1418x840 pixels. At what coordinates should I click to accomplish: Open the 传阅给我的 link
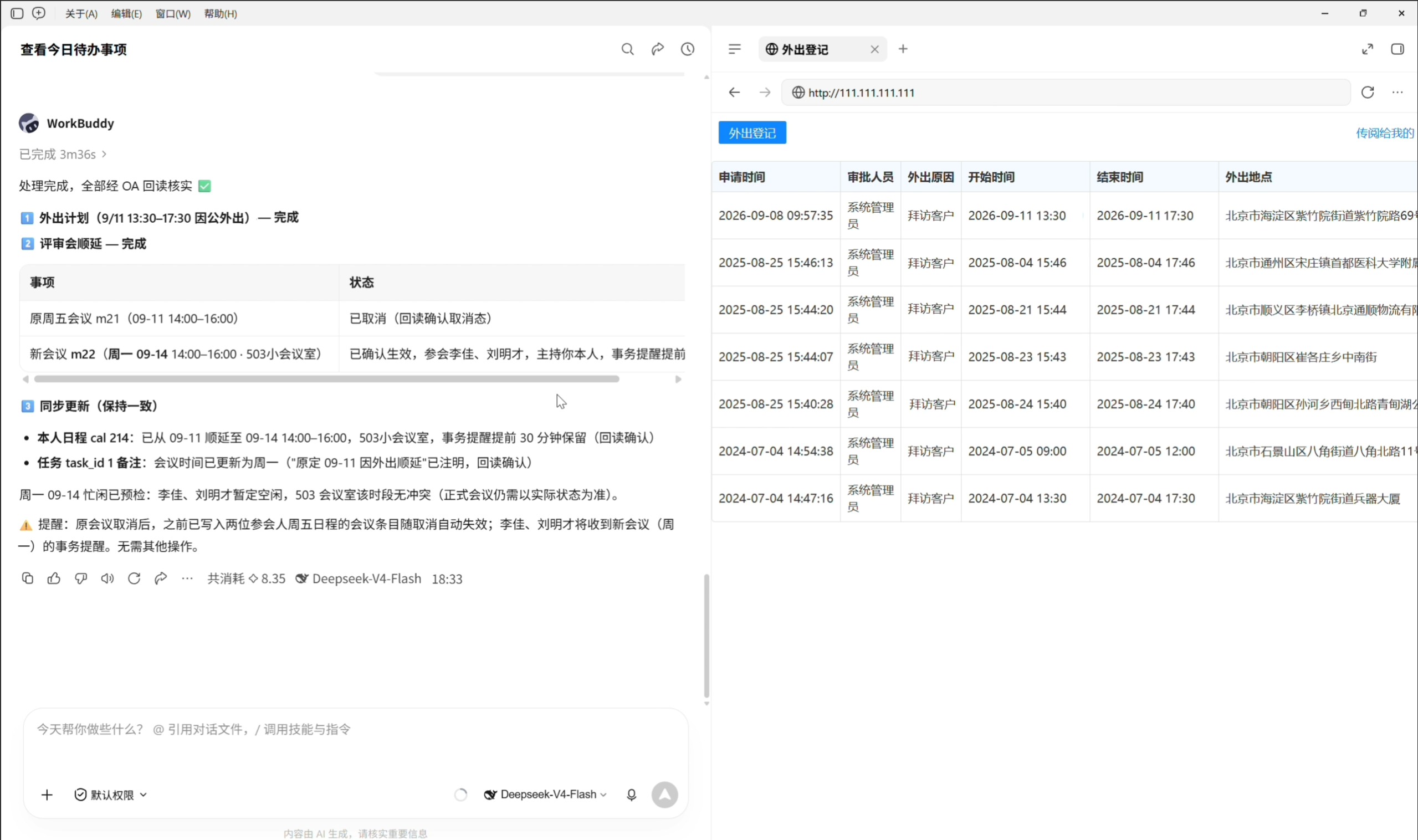(x=1384, y=133)
